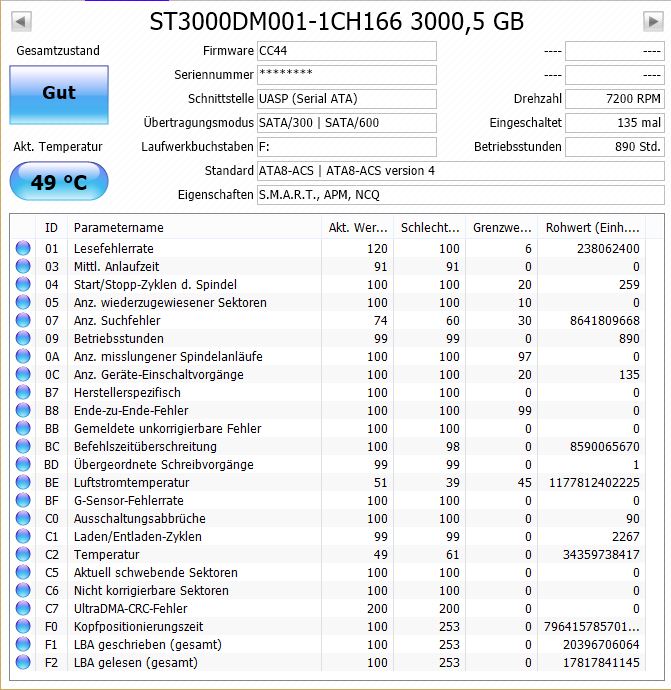Click the 49 °C temperature indicator

(x=59, y=181)
